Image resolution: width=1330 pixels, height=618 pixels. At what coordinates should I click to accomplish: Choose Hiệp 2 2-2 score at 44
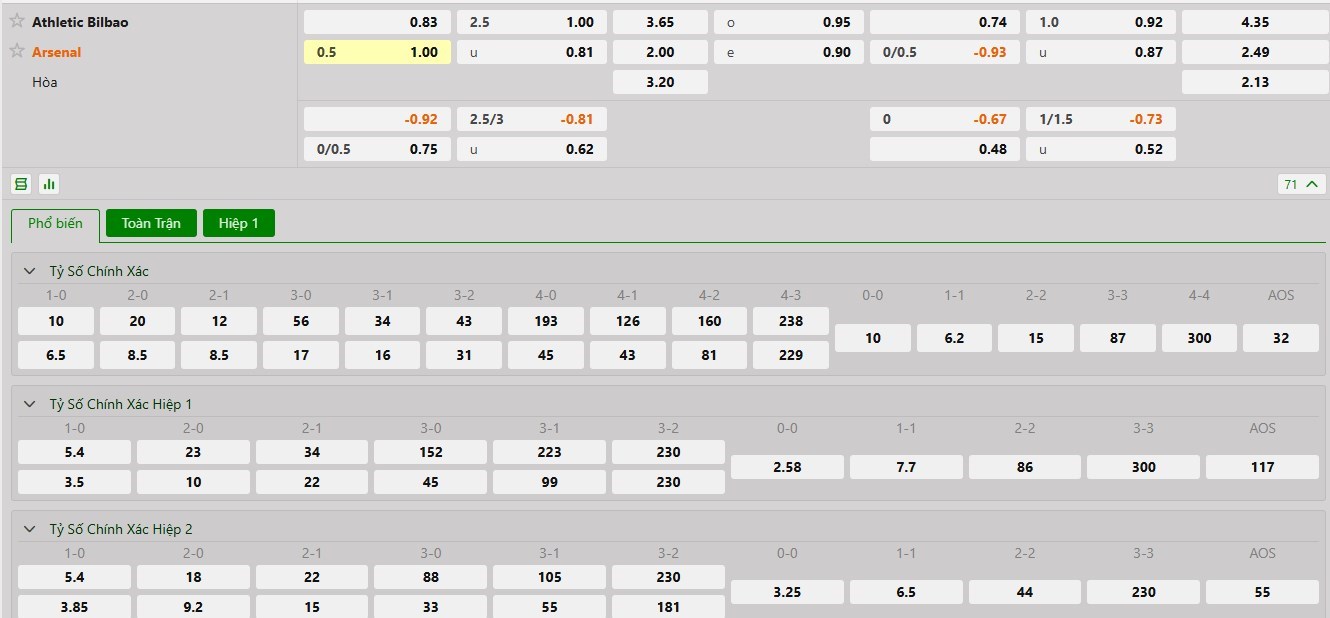[1025, 592]
